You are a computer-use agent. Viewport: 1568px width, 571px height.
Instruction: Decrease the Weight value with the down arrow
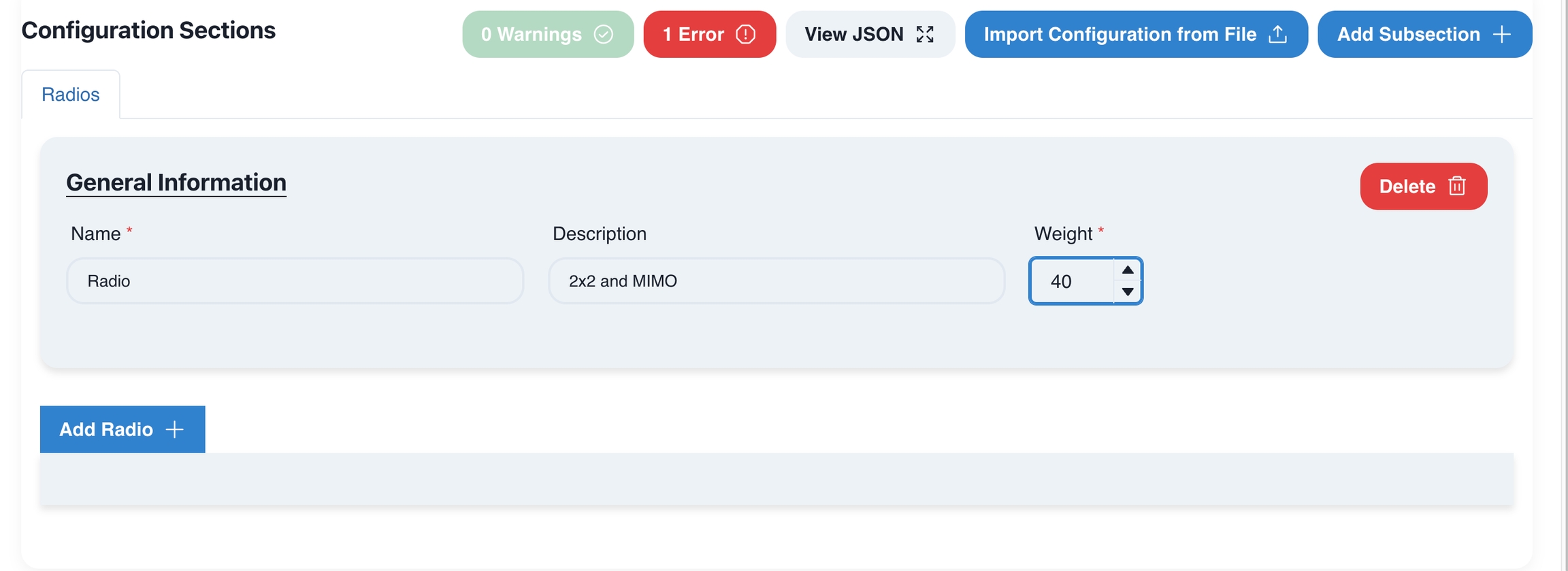tap(1128, 292)
